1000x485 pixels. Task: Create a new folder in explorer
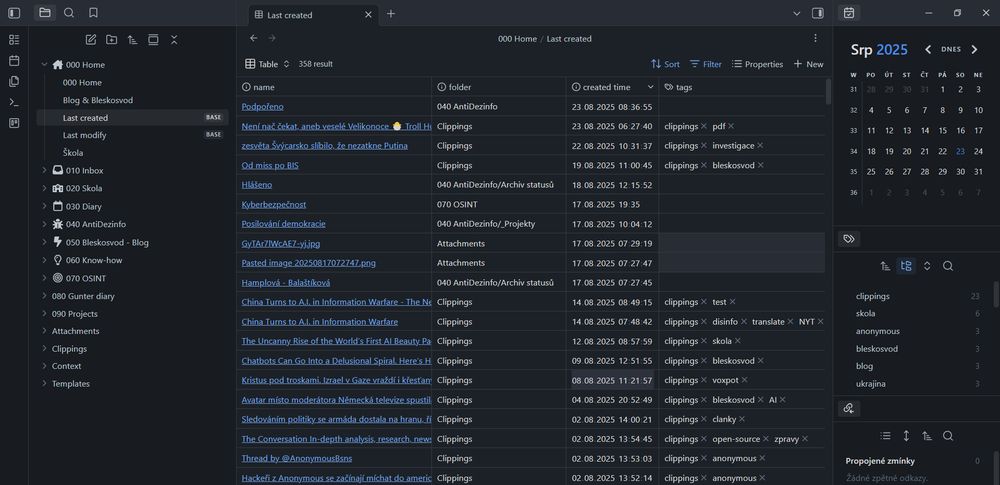(x=111, y=40)
